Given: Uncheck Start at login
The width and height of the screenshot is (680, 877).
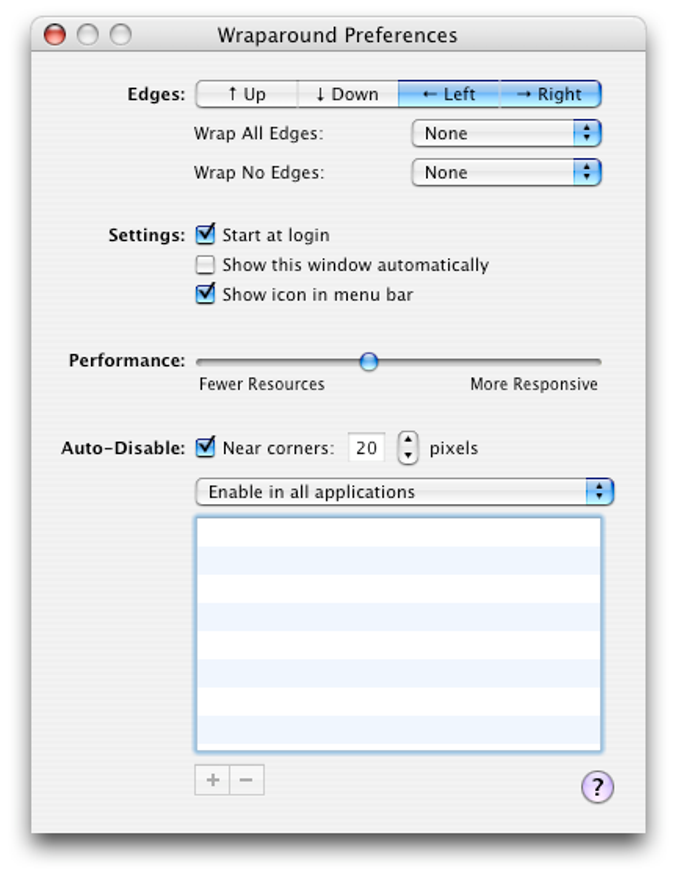Looking at the screenshot, I should pyautogui.click(x=205, y=234).
